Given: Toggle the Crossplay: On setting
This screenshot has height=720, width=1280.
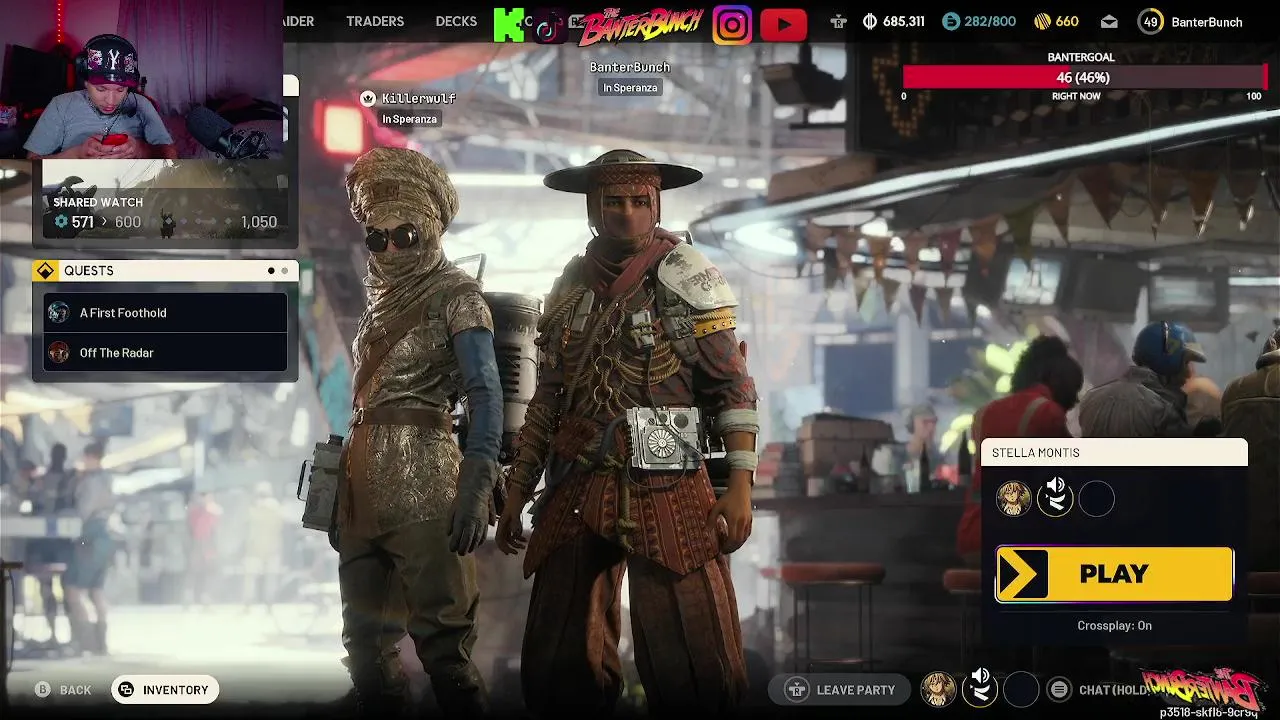Looking at the screenshot, I should point(1114,625).
